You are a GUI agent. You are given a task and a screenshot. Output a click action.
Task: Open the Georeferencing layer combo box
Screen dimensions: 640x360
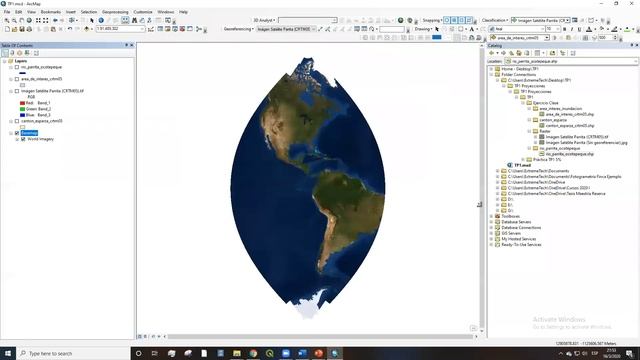[286, 29]
